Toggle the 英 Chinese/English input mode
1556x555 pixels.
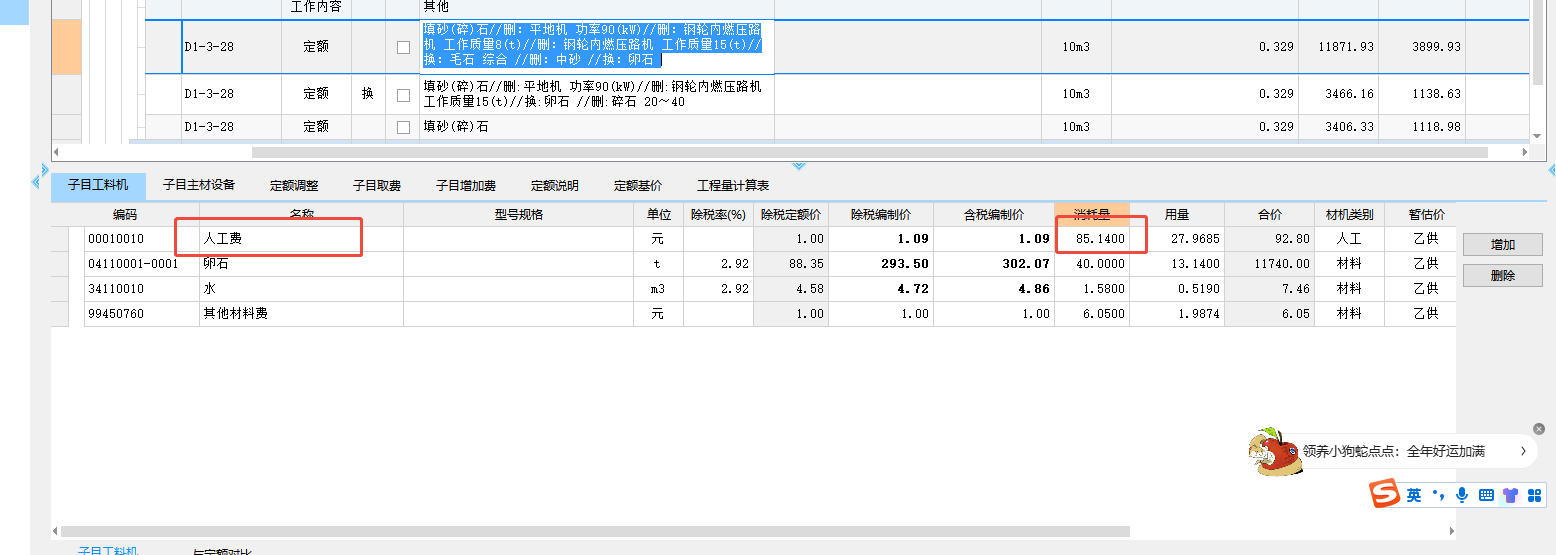tap(1414, 495)
